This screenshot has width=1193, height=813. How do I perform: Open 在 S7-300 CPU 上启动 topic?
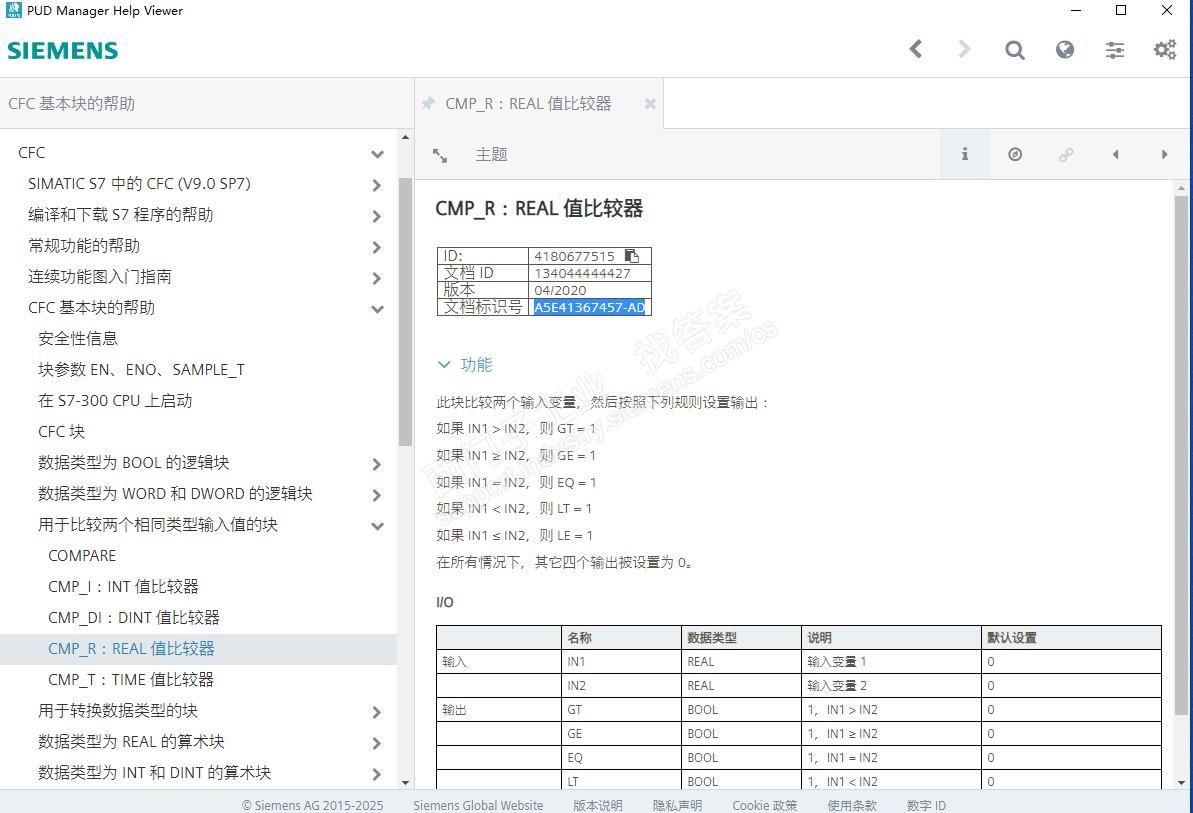click(x=115, y=401)
